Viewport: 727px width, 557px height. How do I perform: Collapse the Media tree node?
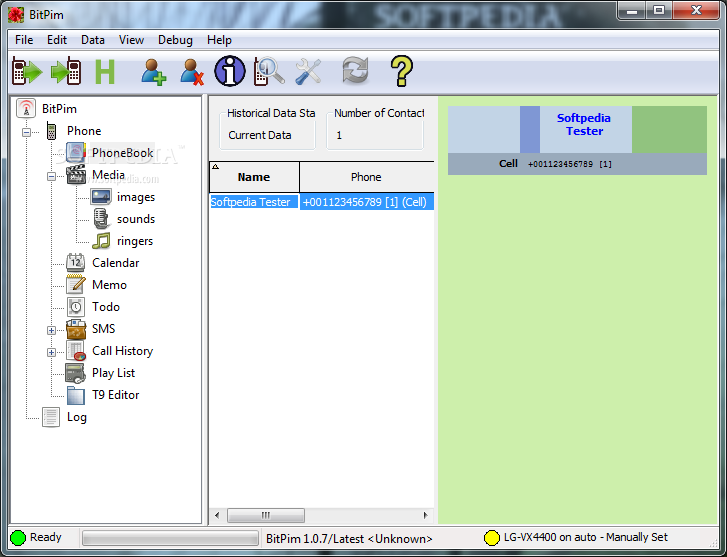[51, 176]
